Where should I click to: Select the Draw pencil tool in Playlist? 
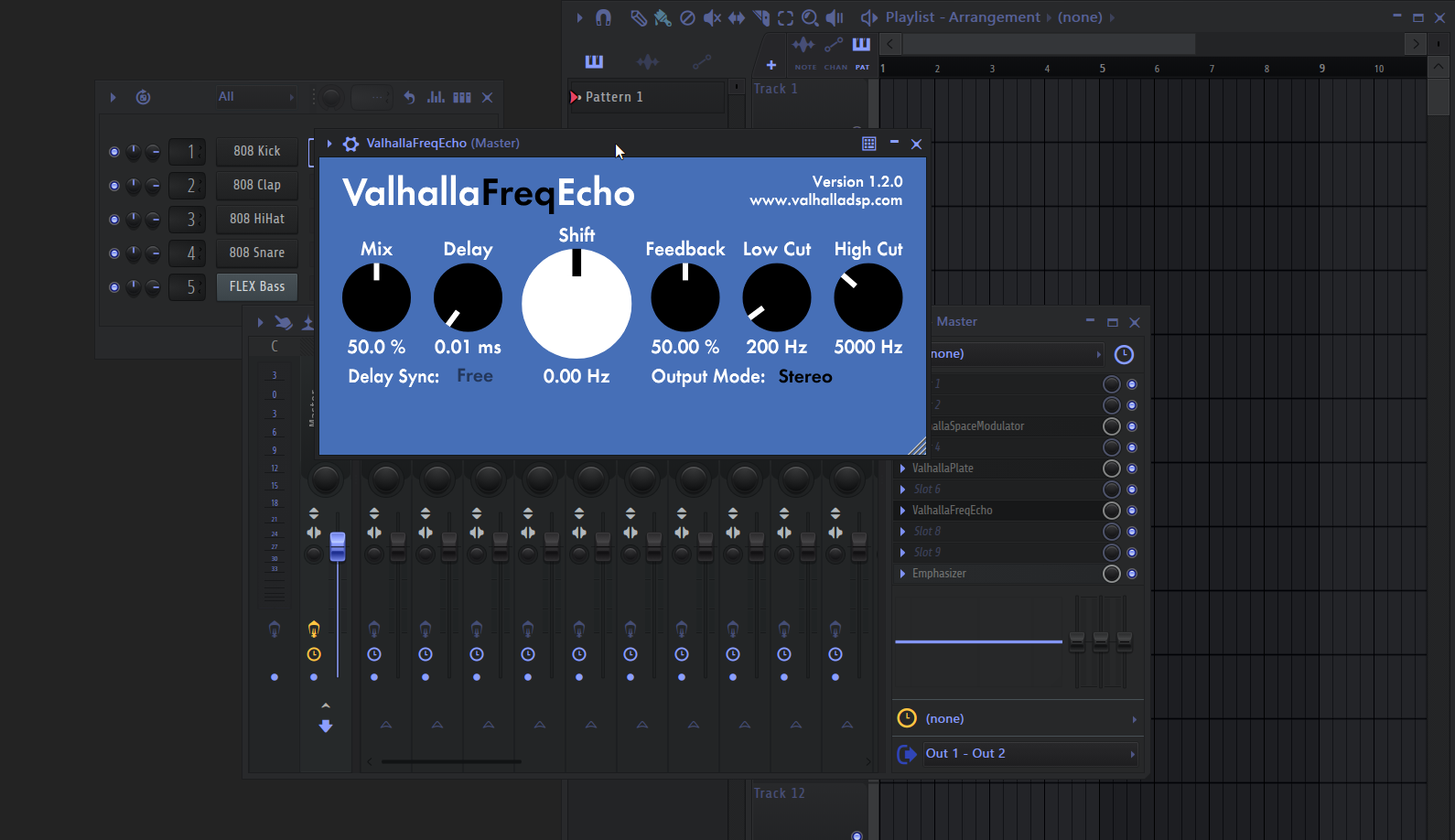pyautogui.click(x=639, y=17)
